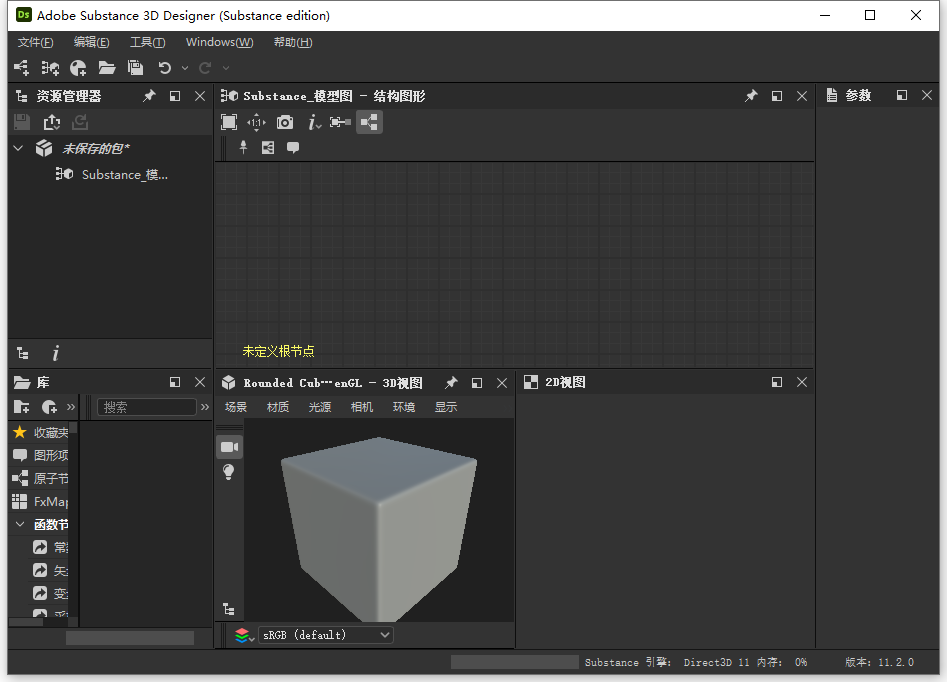Toggle the camera button in 3D view

(x=230, y=447)
